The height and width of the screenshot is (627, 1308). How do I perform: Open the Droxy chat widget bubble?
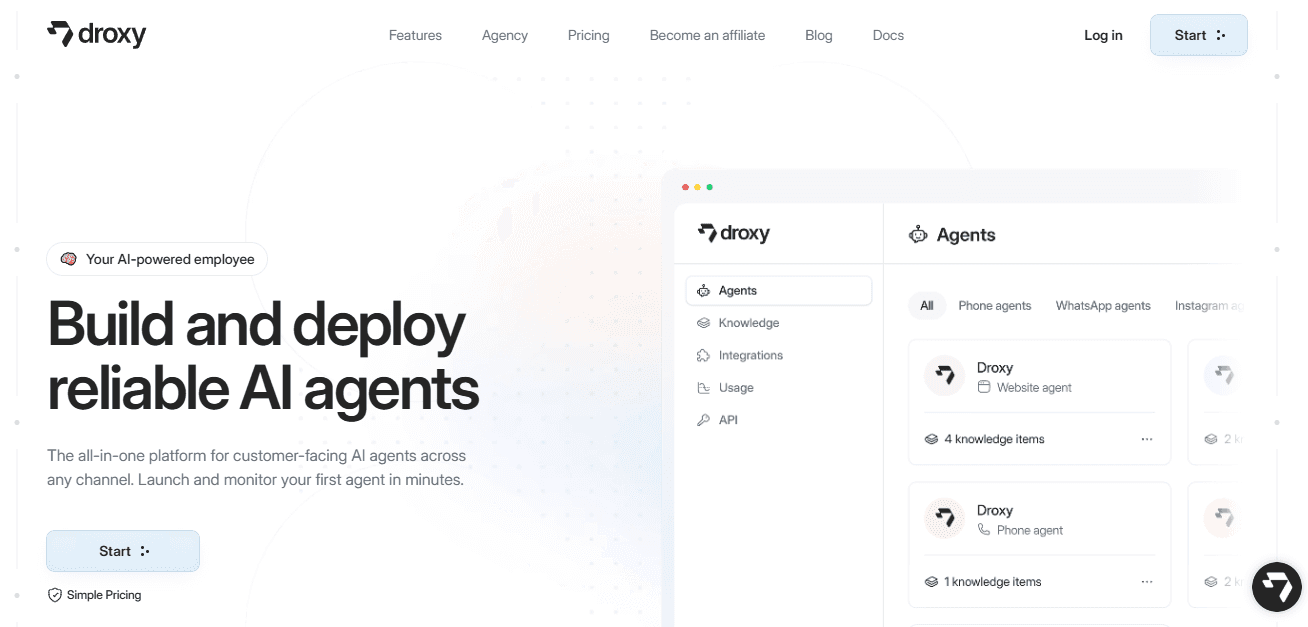tap(1277, 587)
